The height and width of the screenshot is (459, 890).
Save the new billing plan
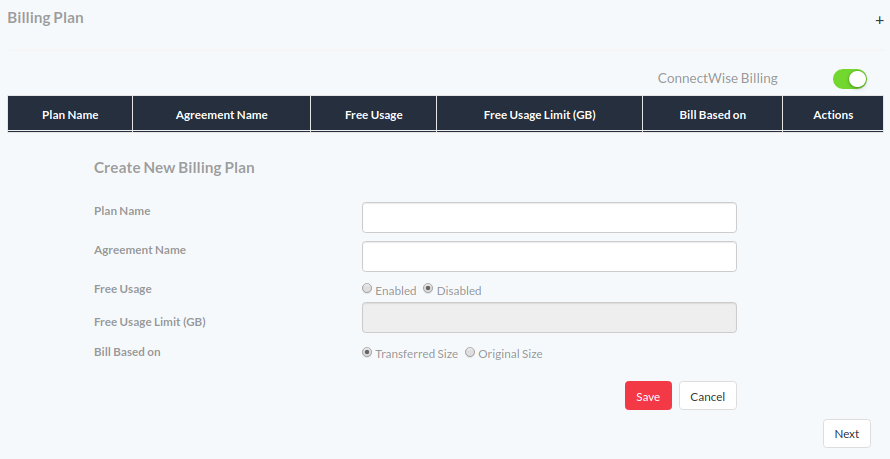648,395
